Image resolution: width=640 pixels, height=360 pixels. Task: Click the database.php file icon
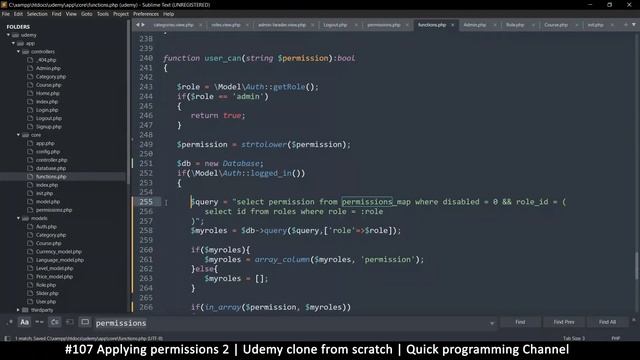click(x=30, y=168)
